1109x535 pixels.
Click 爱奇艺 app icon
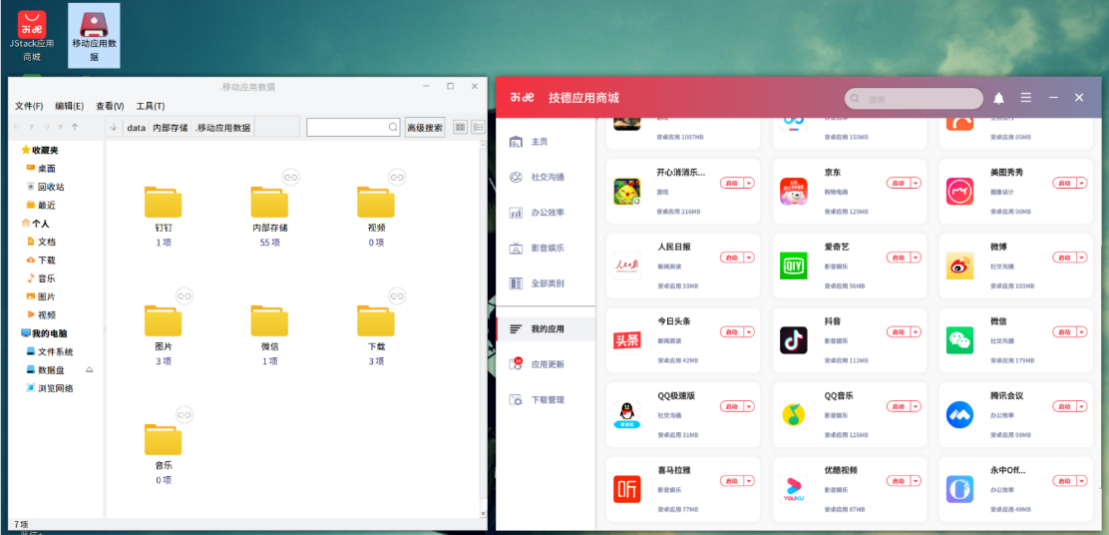tap(794, 265)
